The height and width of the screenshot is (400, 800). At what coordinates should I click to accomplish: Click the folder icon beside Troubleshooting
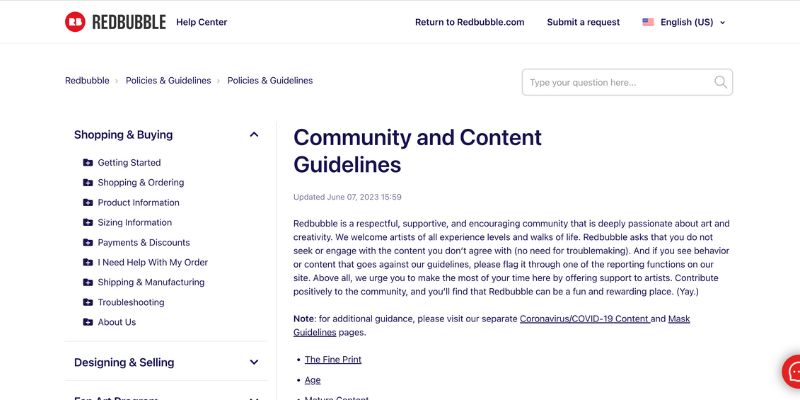click(88, 302)
